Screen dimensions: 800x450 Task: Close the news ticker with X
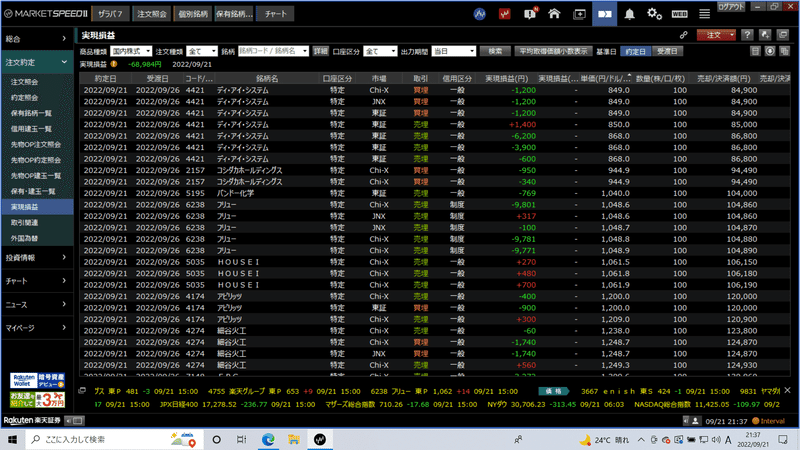(787, 390)
